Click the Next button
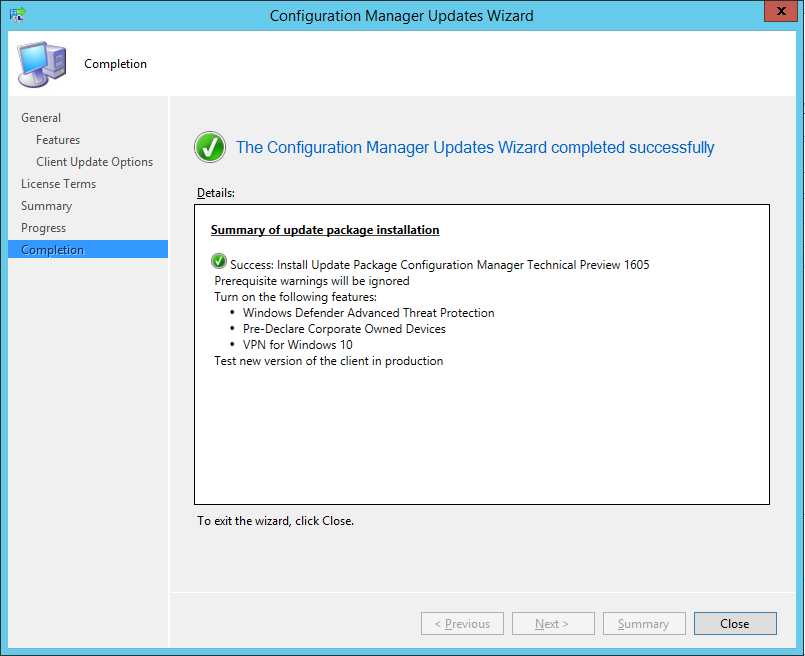The image size is (805, 656). [553, 624]
